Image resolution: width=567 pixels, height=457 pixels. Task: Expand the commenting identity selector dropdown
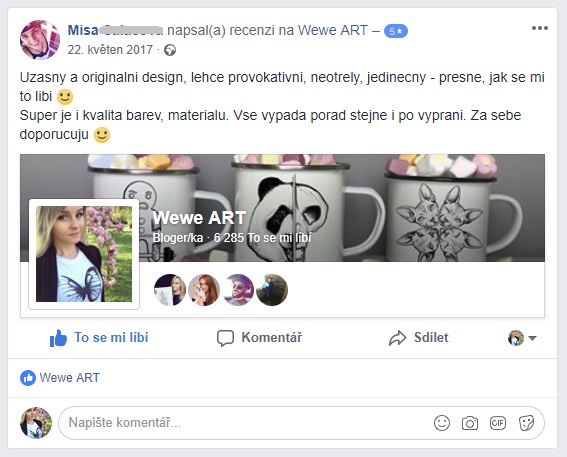click(x=522, y=338)
